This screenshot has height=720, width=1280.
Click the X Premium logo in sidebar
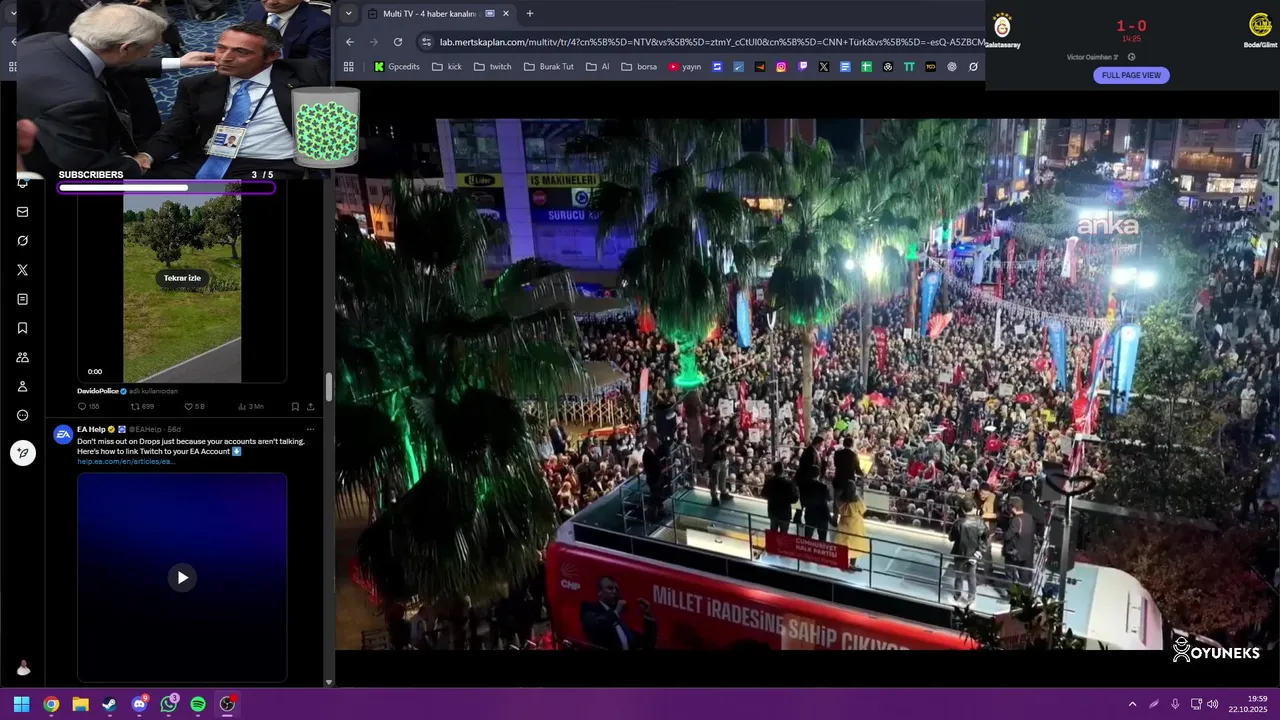coord(23,270)
